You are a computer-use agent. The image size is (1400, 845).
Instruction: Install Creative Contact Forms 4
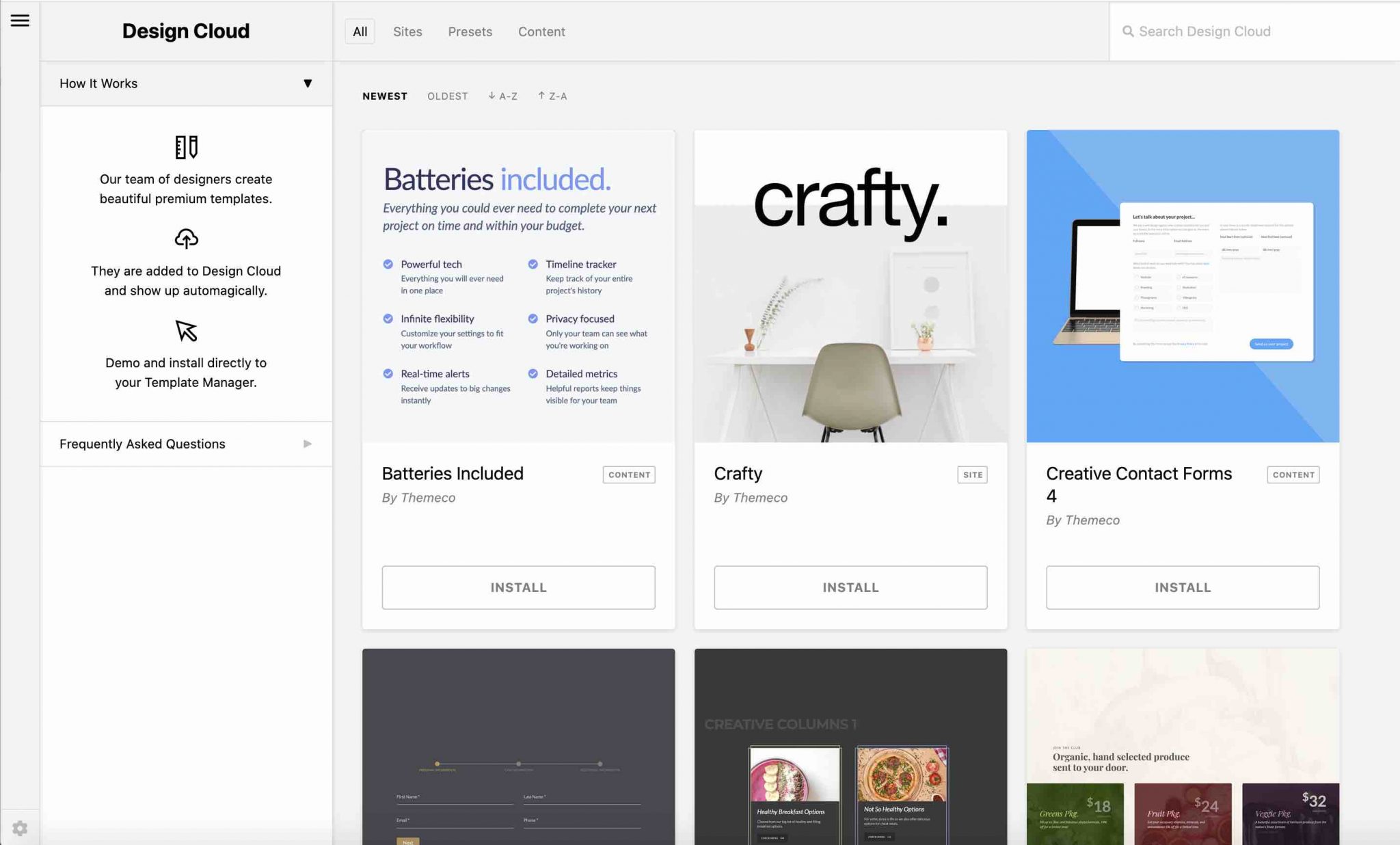[x=1182, y=587]
